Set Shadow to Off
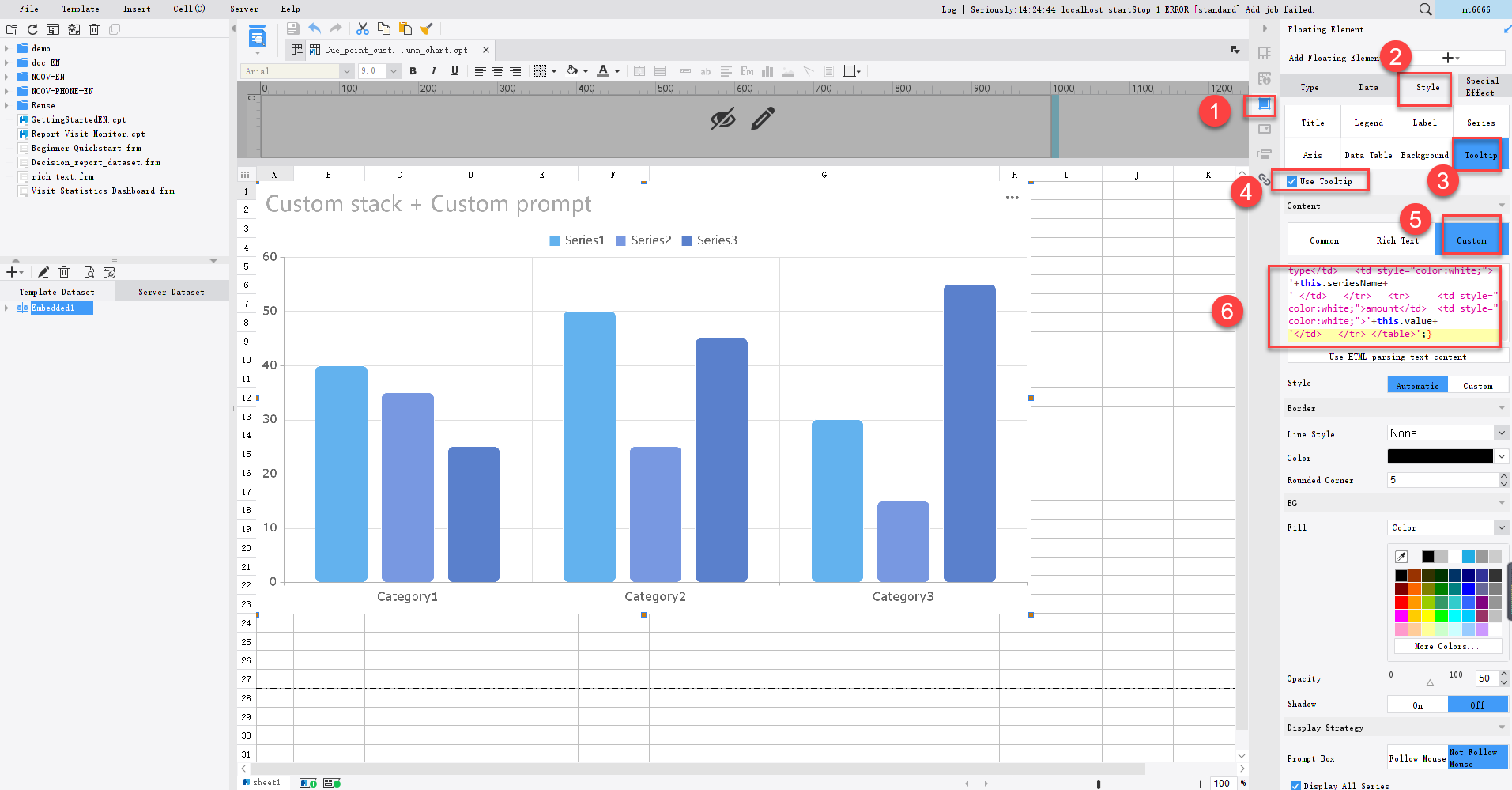Viewport: 1512px width, 790px height. click(x=1477, y=705)
